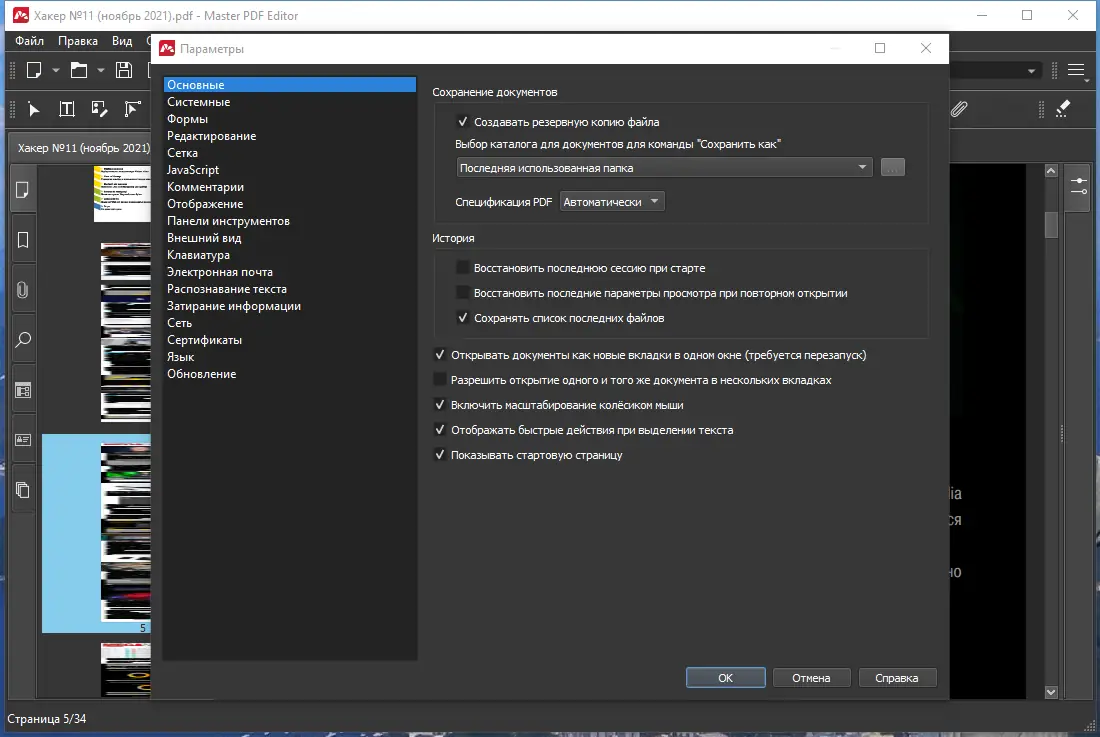The width and height of the screenshot is (1100, 737).
Task: Open the Layers/copies sidebar panel icon
Action: (x=22, y=490)
